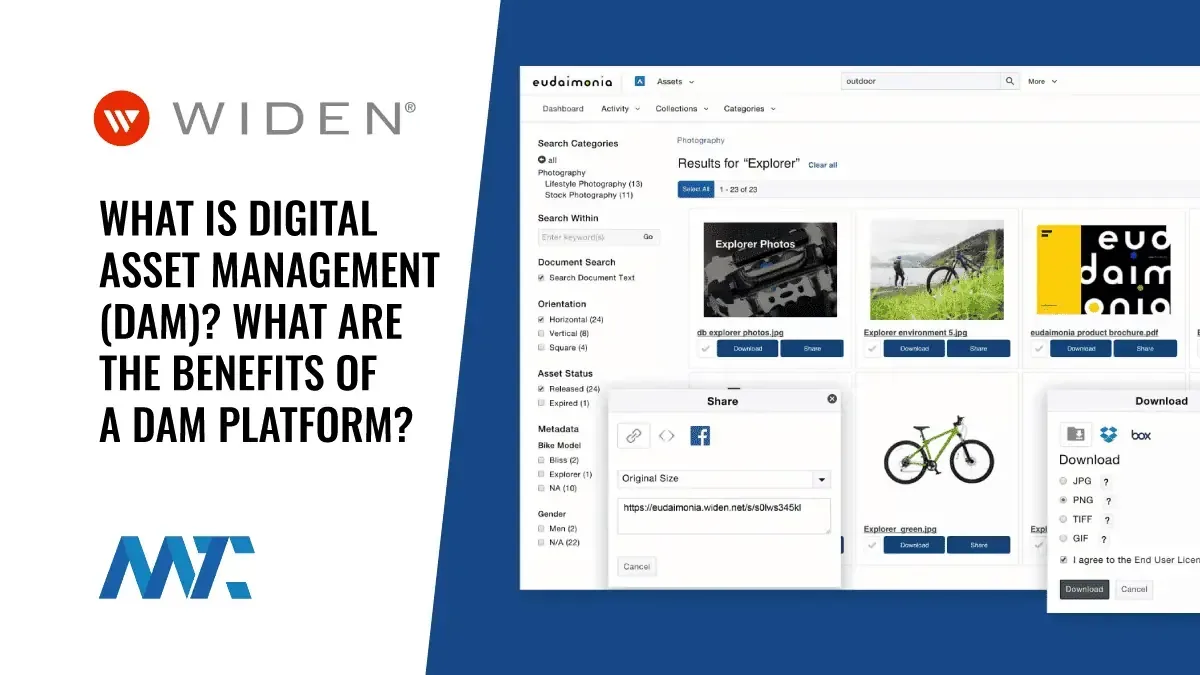Click the blue Assets logo icon
The image size is (1200, 675).
tap(640, 81)
